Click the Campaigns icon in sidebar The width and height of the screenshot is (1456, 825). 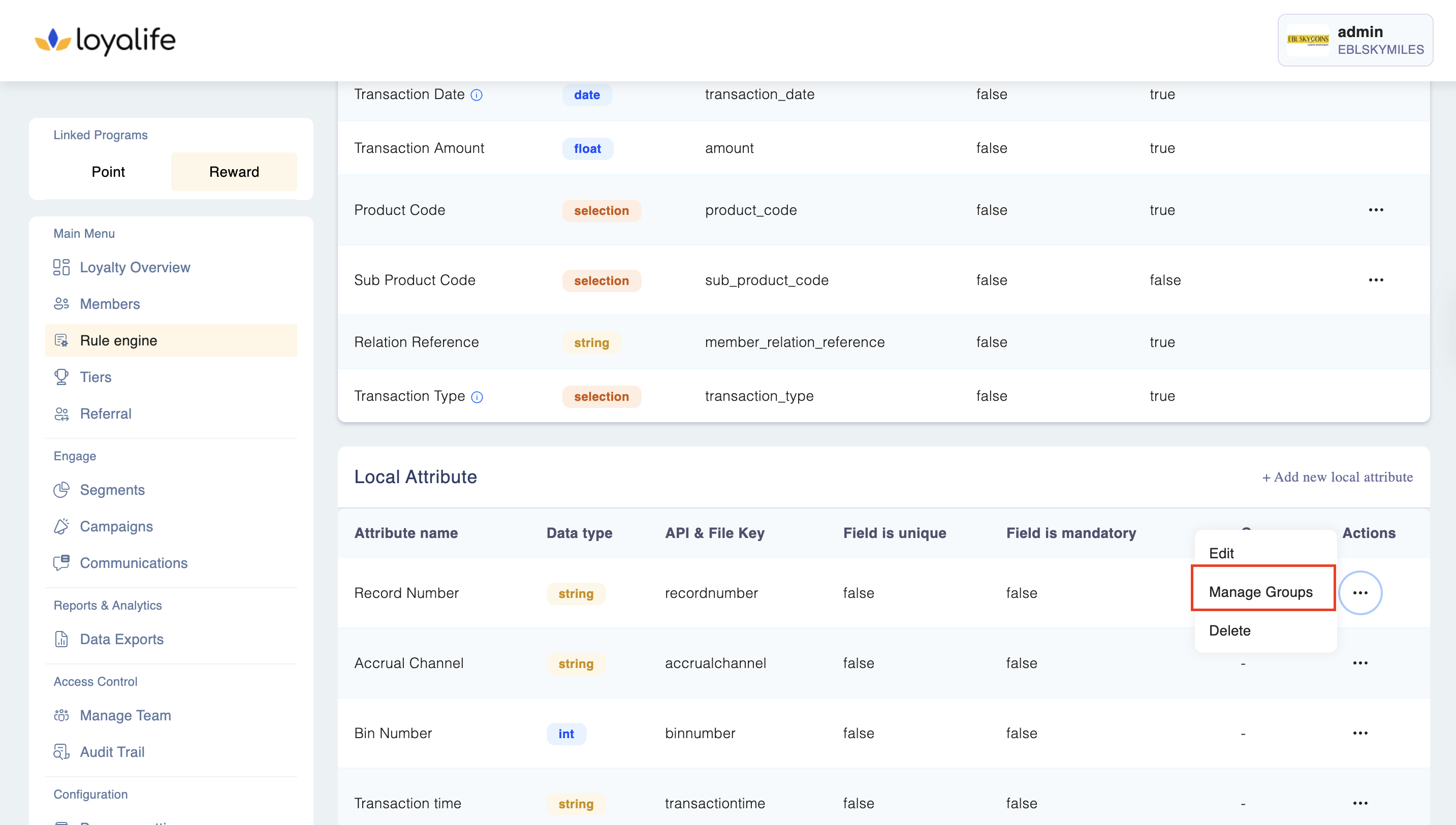pos(61,527)
